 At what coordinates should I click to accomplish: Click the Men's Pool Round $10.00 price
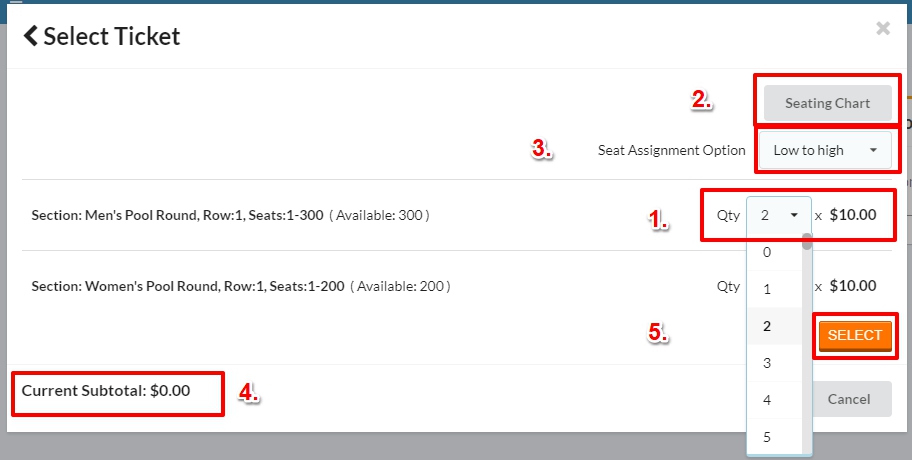(x=853, y=214)
